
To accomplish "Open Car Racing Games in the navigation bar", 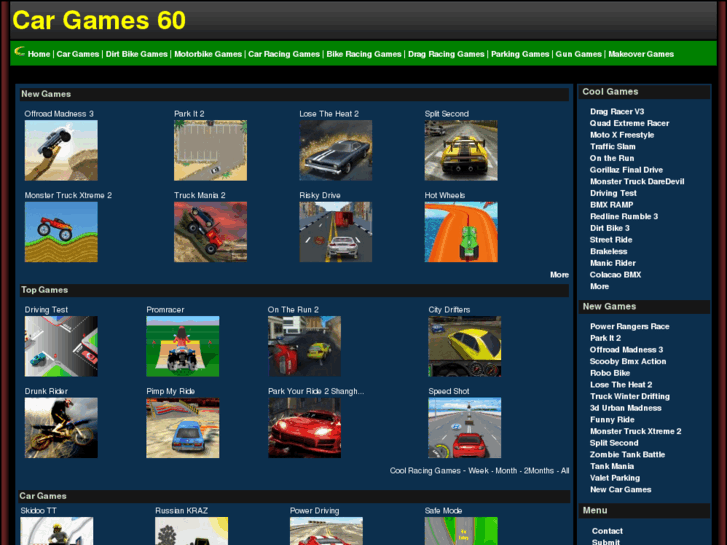I will 284,54.
